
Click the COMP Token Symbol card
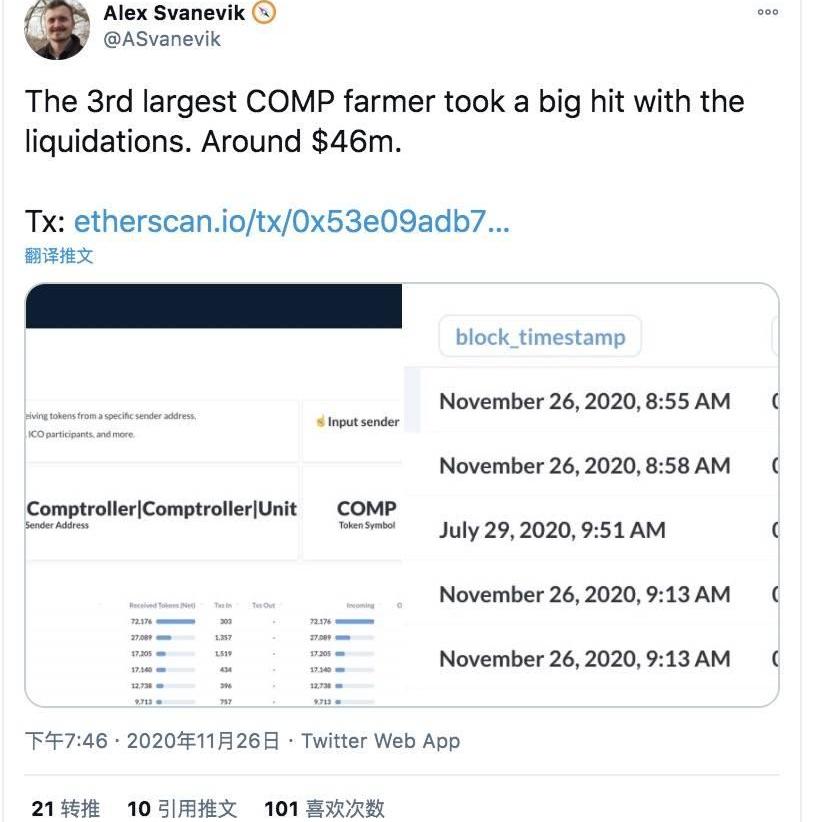[366, 514]
